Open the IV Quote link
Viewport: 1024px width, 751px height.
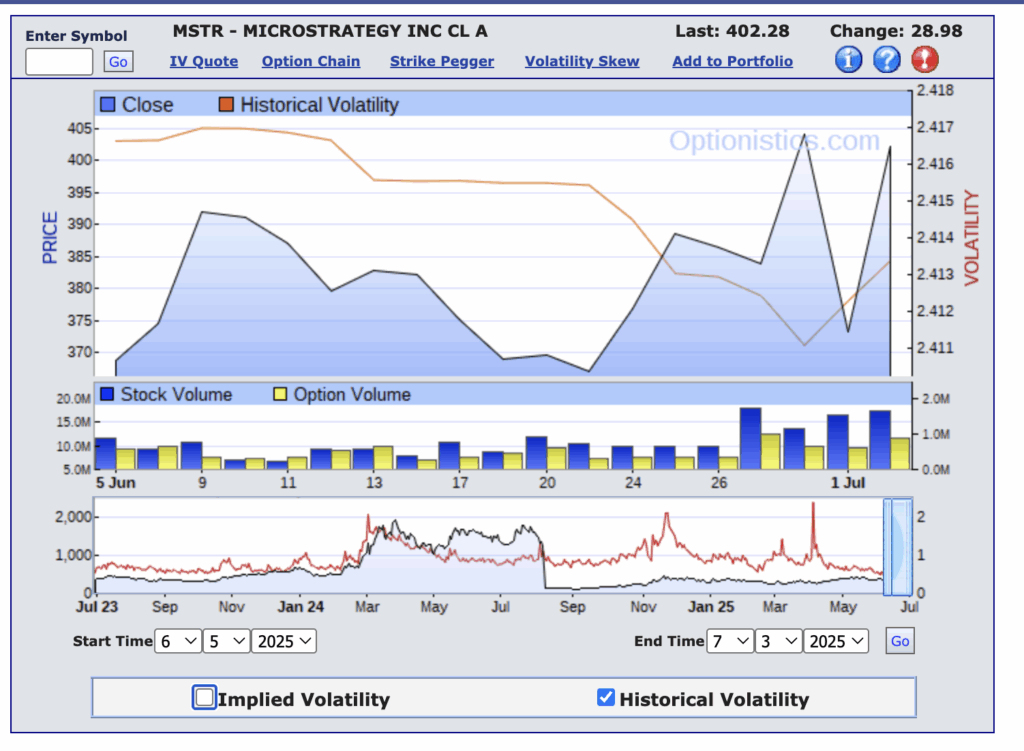[204, 61]
